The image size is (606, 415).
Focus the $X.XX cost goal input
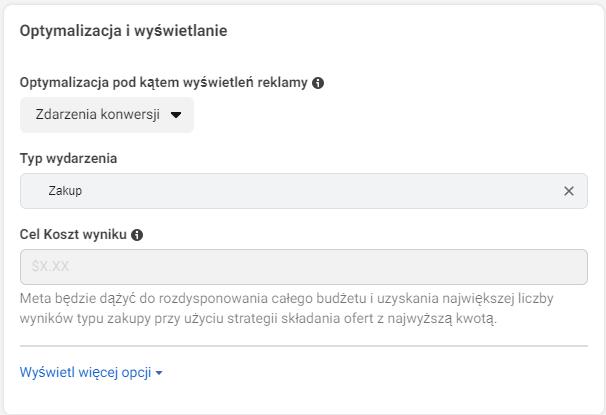(x=303, y=267)
